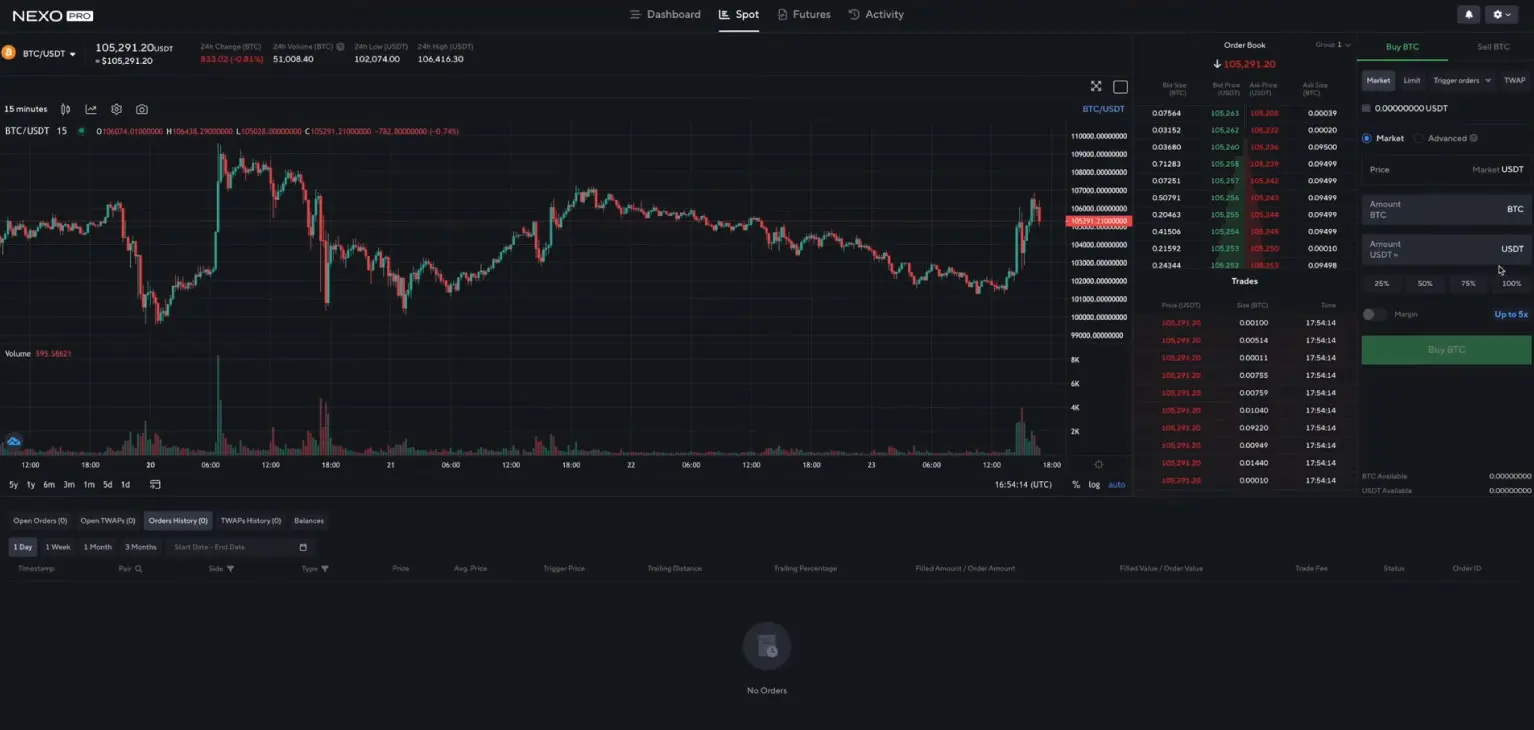Set amount to 50% button
This screenshot has height=730, width=1534.
pyautogui.click(x=1425, y=284)
